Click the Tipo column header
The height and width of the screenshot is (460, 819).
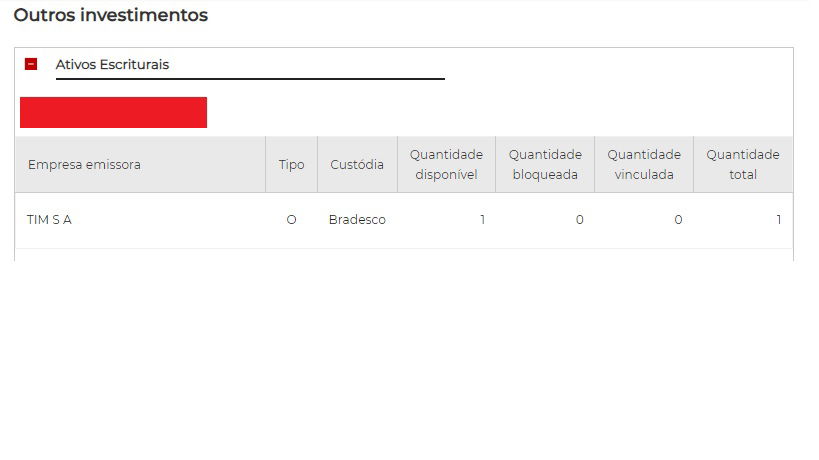tap(291, 164)
